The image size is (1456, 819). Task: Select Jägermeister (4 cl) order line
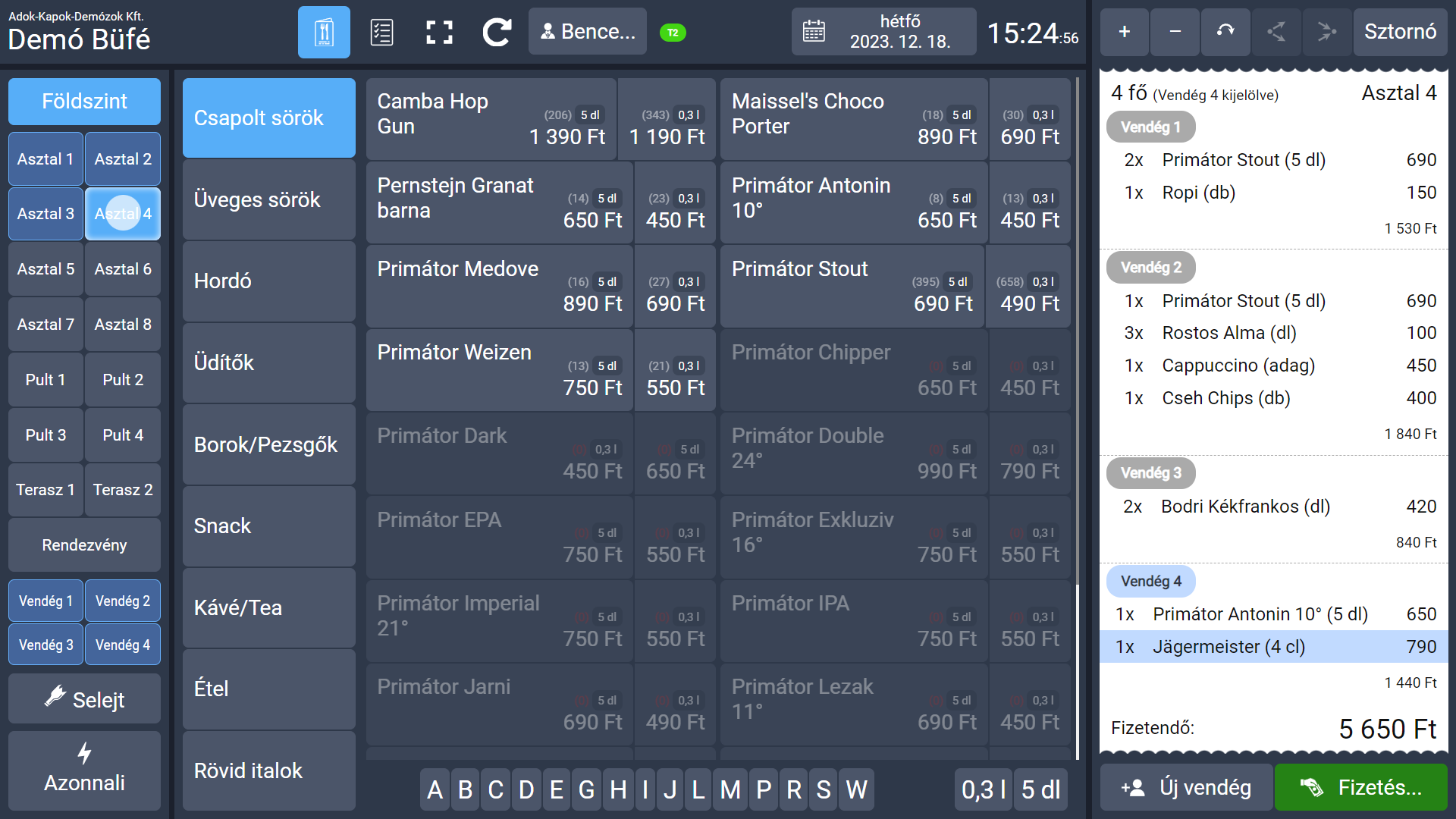click(x=1274, y=647)
